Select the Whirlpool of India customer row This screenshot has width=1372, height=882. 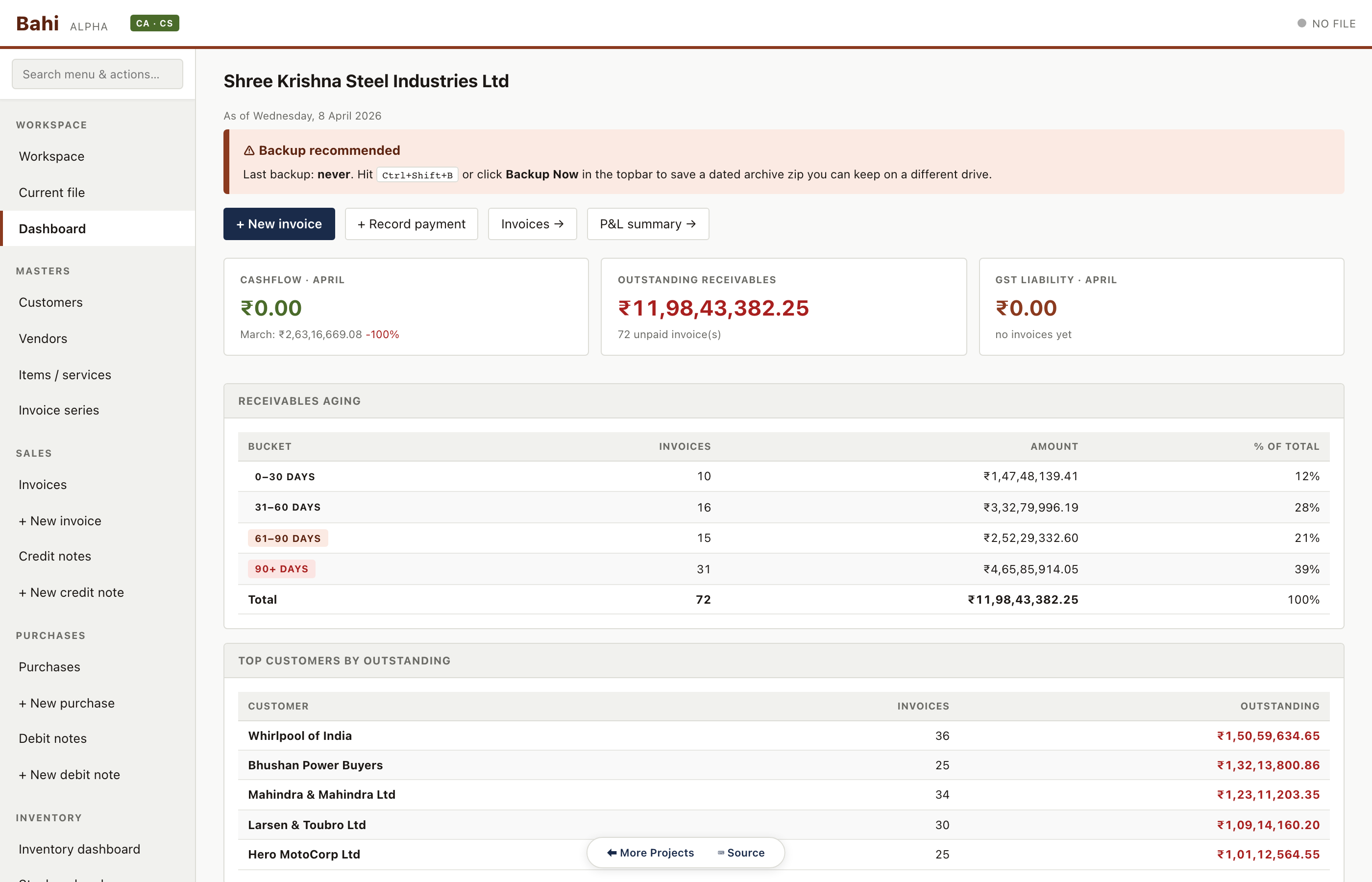299,735
